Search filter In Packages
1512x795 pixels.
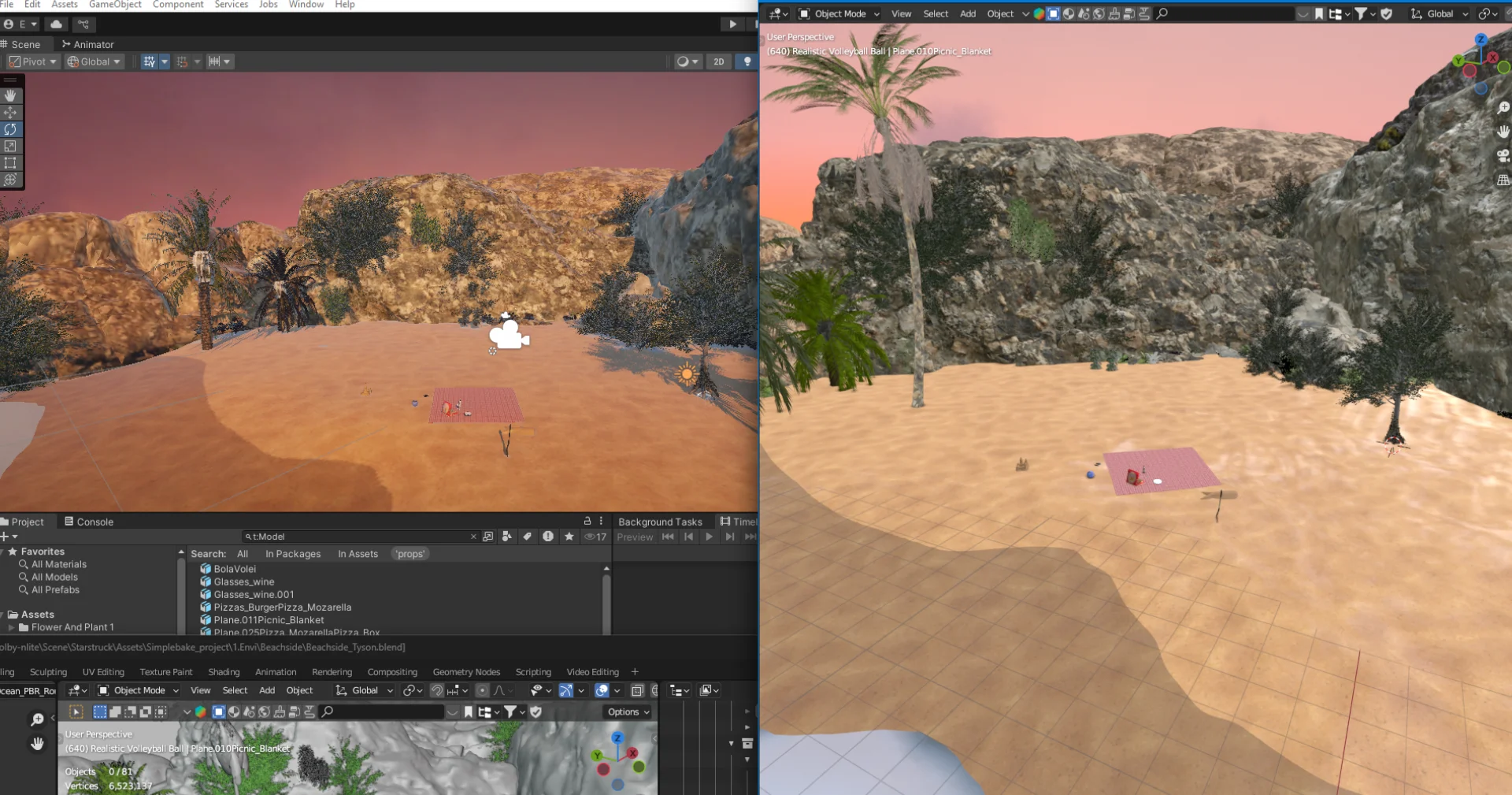293,554
